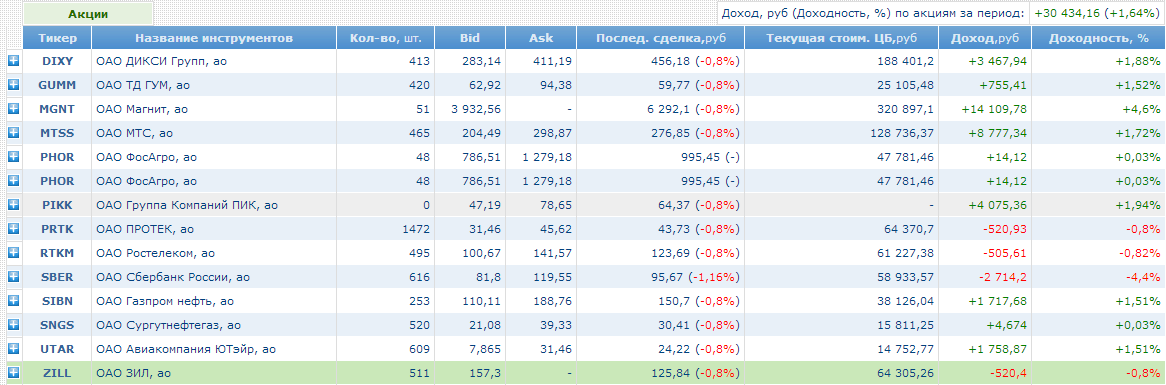Sort by the Тикер column header
This screenshot has height=385, width=1166.
[x=57, y=38]
